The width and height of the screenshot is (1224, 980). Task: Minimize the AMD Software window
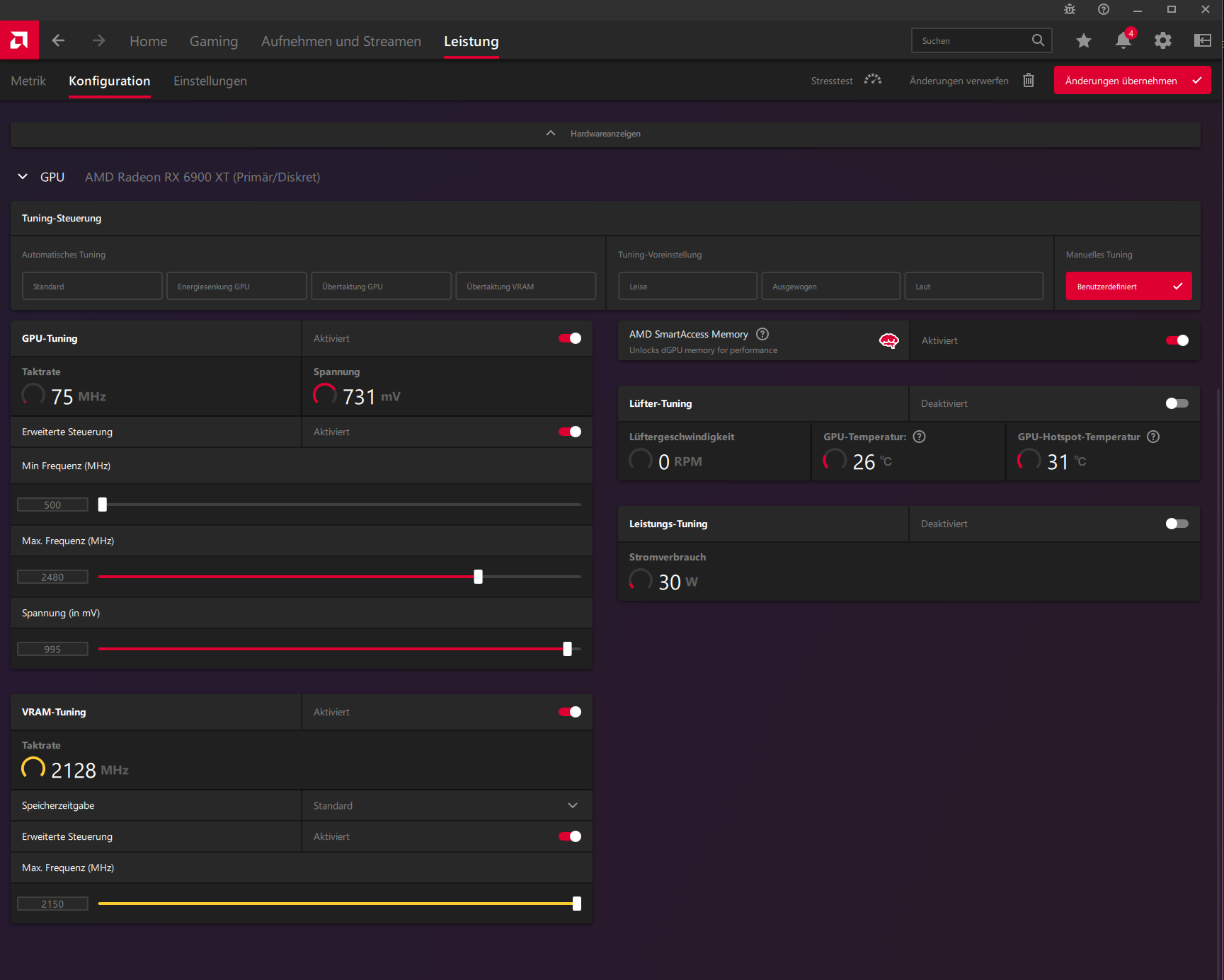1138,10
